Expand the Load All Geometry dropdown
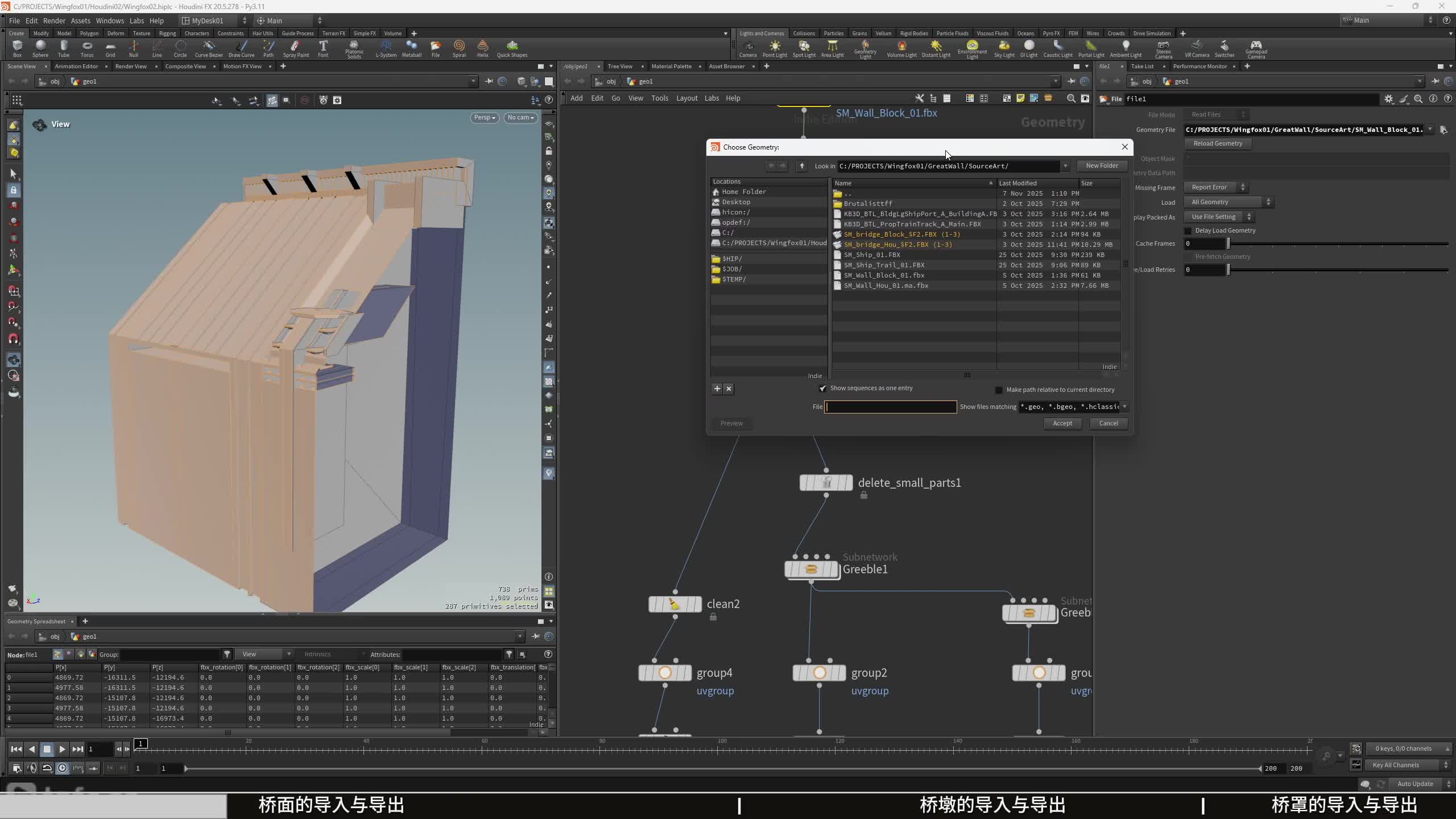The height and width of the screenshot is (819, 1456). tap(1228, 202)
